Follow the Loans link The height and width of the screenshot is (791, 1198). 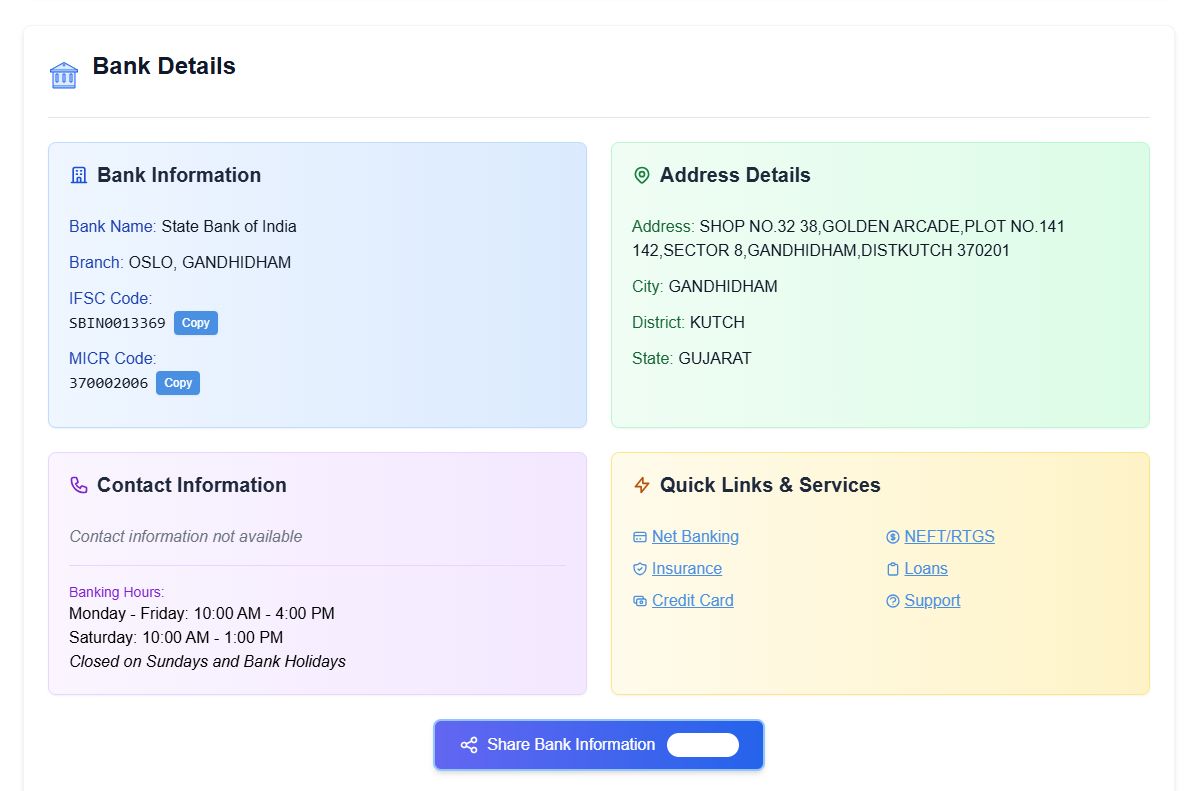pyautogui.click(x=926, y=569)
